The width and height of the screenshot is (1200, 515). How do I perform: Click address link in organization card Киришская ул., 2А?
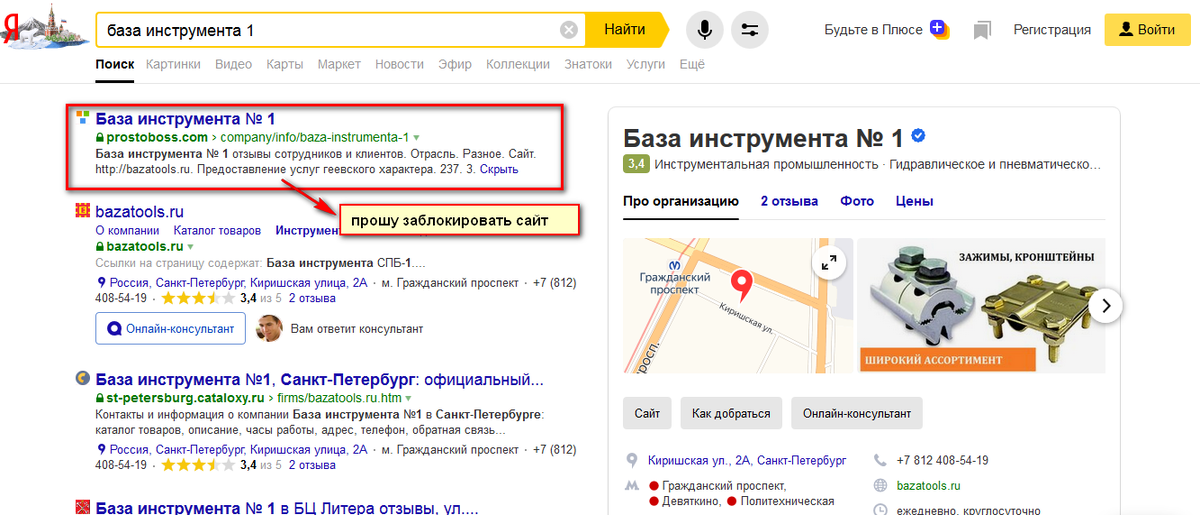click(747, 461)
